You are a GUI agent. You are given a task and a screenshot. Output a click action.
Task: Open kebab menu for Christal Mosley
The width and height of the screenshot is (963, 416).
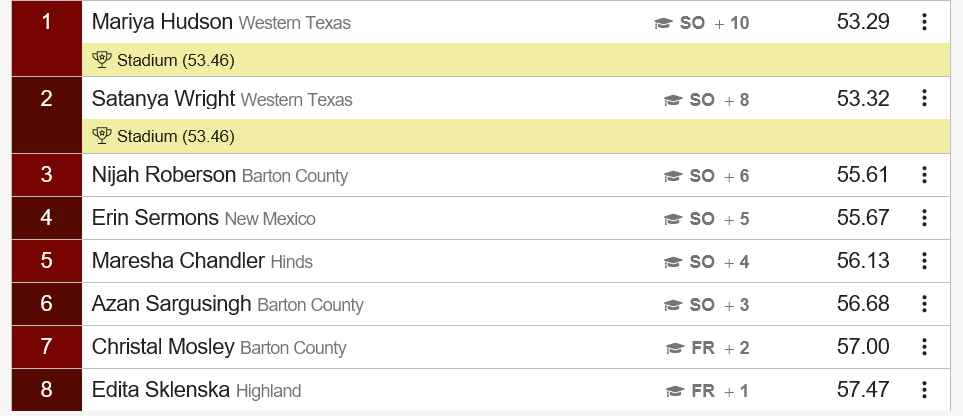[924, 347]
